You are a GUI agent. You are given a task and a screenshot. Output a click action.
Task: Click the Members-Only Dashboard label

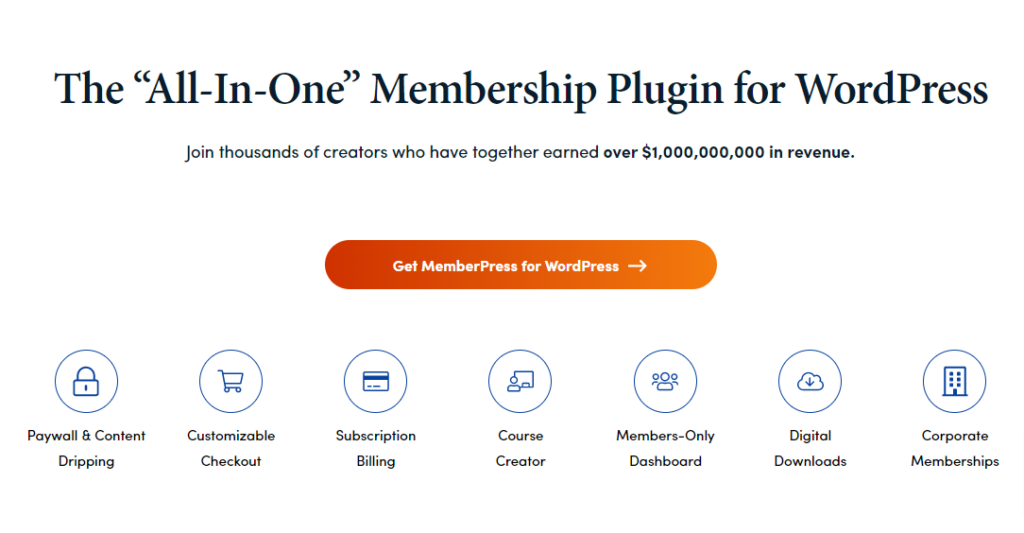tap(665, 448)
